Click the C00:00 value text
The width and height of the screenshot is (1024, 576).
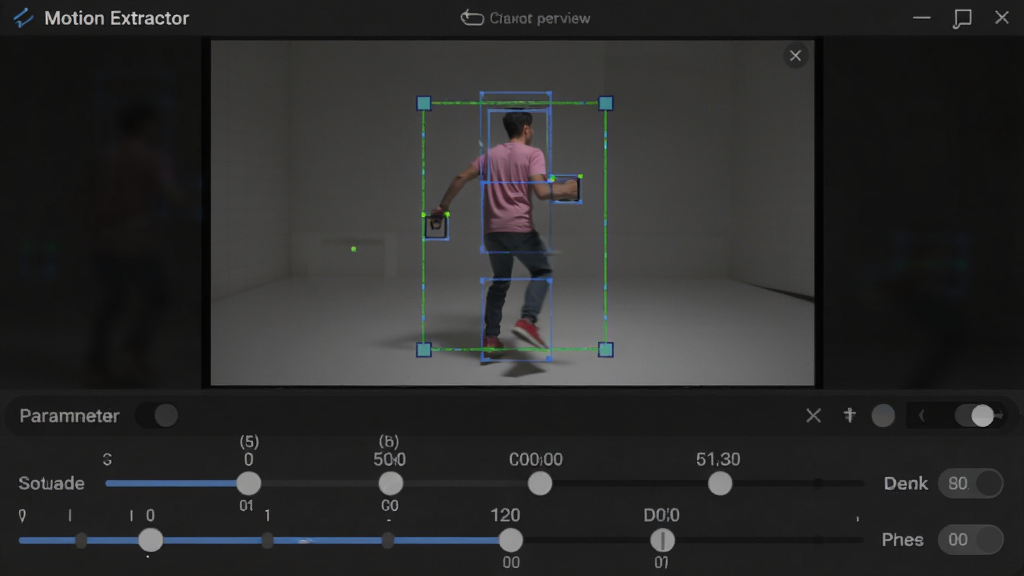point(536,459)
